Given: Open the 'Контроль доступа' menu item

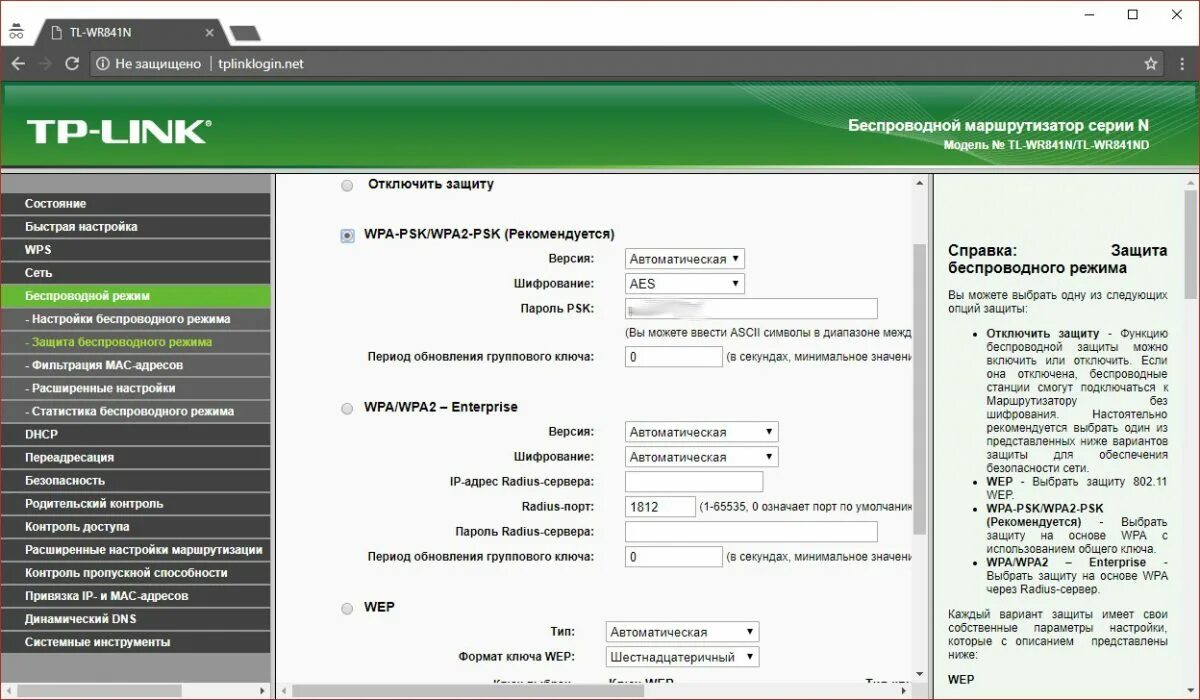Looking at the screenshot, I should point(136,527).
